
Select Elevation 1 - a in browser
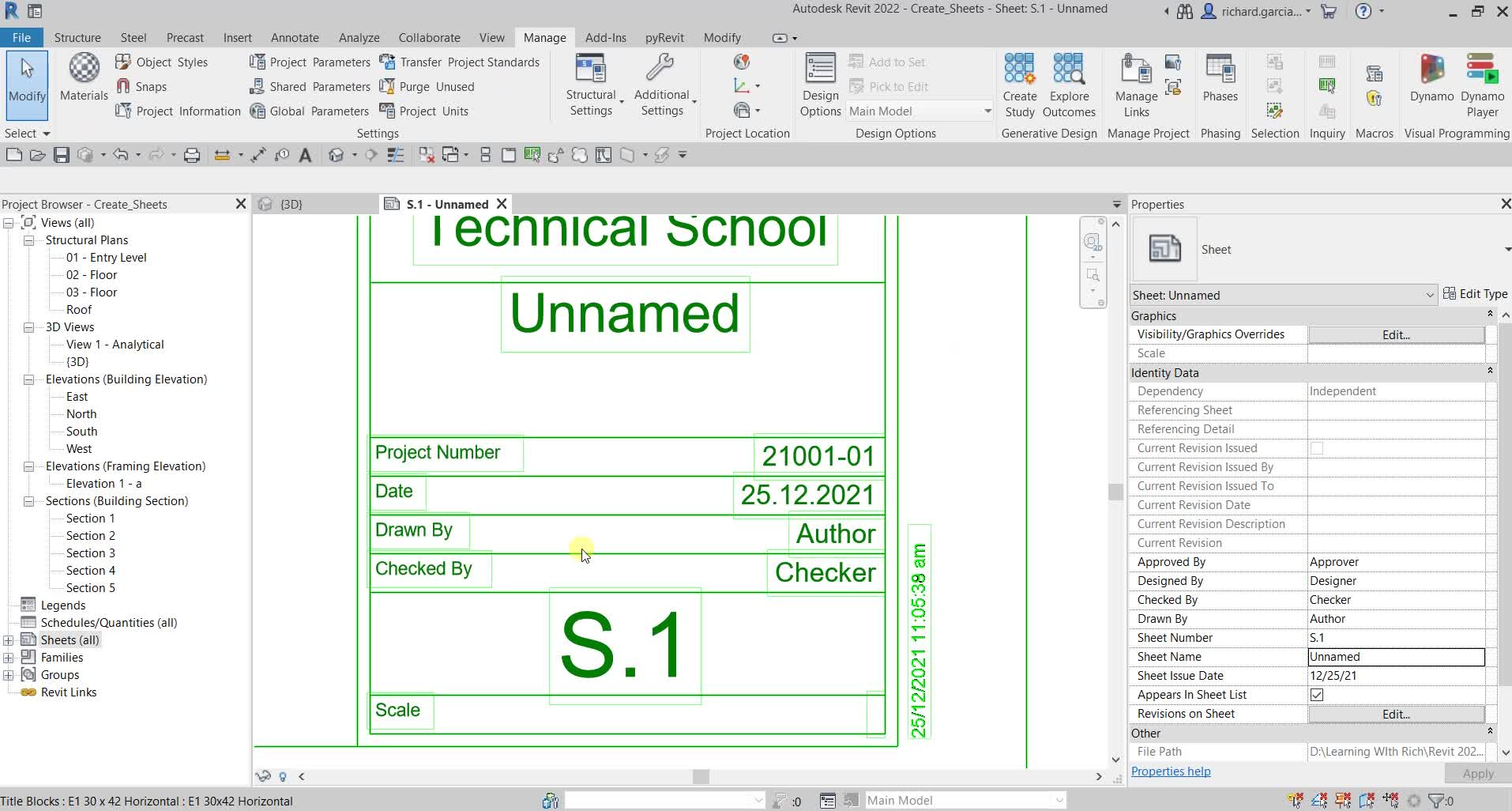click(x=103, y=484)
